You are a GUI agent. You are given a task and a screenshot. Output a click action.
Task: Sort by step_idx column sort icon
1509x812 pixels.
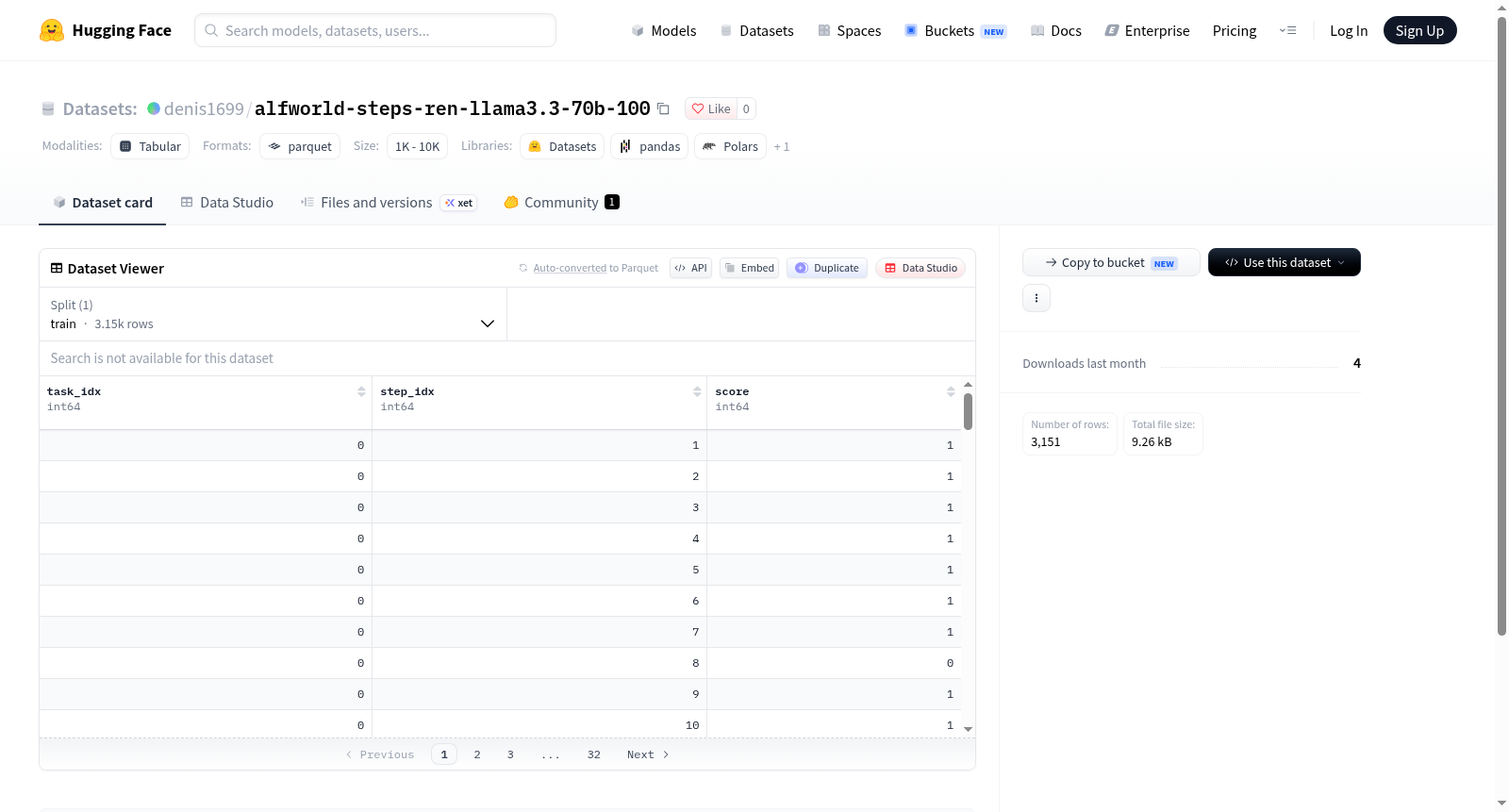(x=697, y=391)
